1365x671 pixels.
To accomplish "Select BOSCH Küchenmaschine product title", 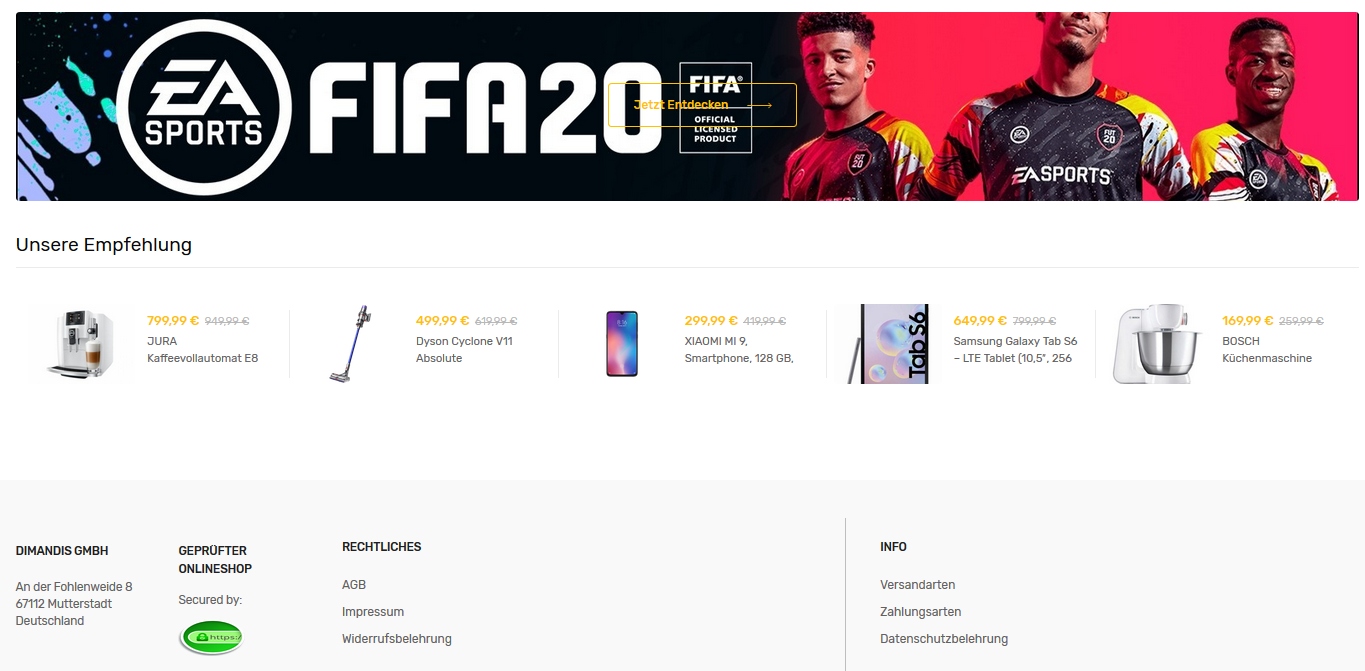I will (1267, 350).
